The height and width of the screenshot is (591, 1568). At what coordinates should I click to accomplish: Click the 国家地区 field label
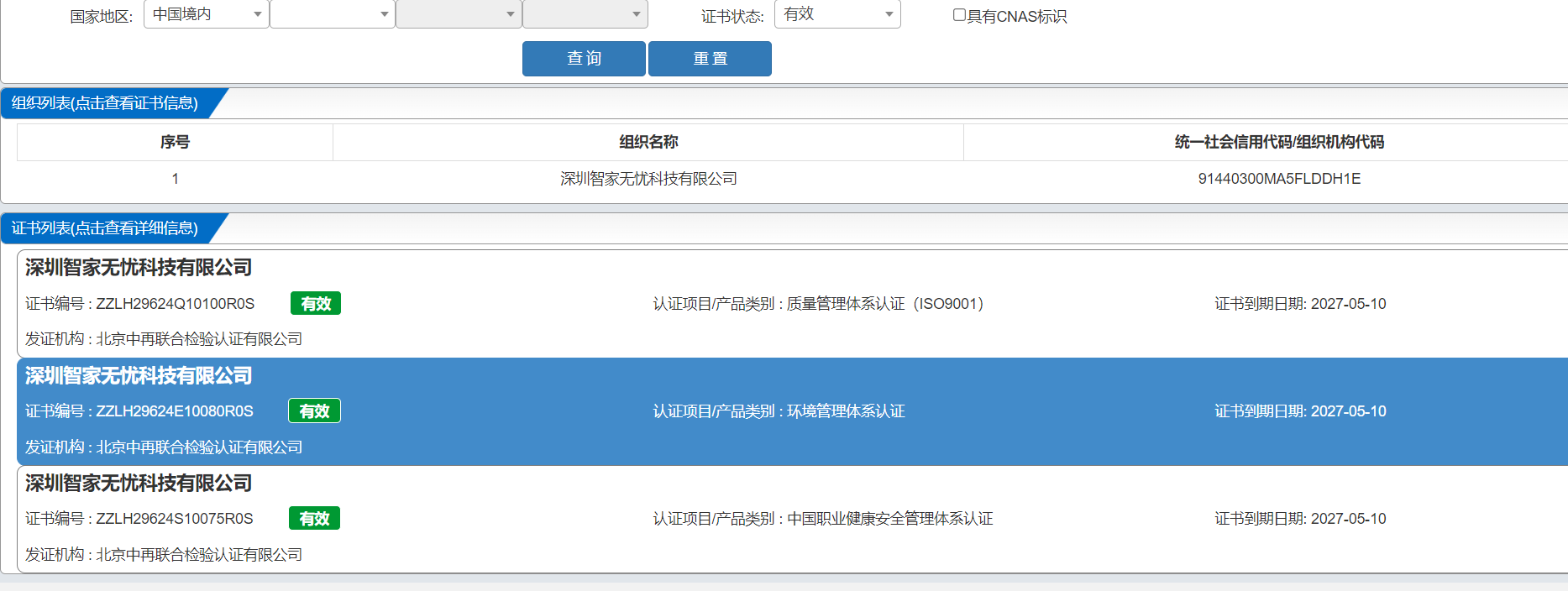[x=102, y=16]
